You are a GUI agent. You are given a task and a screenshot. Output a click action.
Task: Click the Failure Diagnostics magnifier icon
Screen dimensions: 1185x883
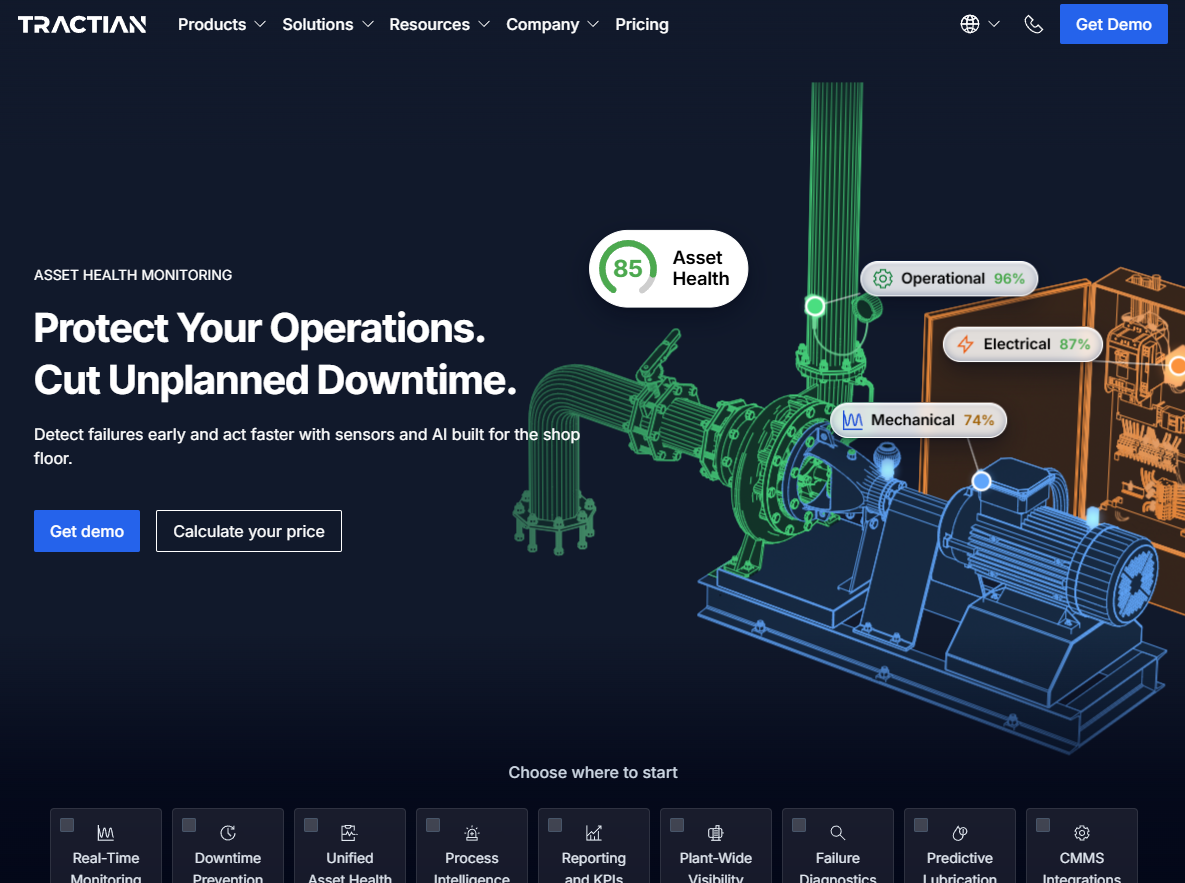coord(837,833)
